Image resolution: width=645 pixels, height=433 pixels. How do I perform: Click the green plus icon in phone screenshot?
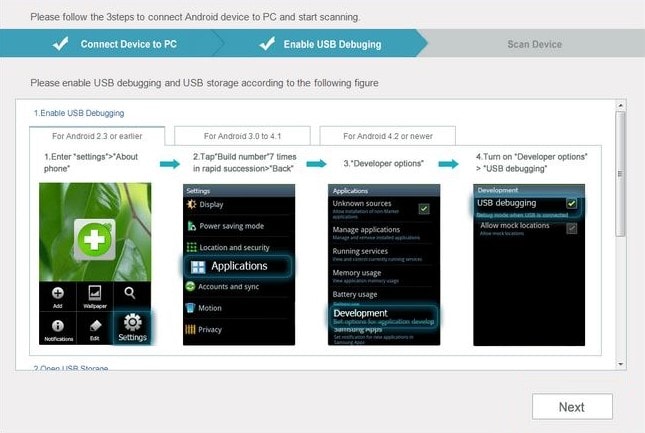click(x=95, y=239)
